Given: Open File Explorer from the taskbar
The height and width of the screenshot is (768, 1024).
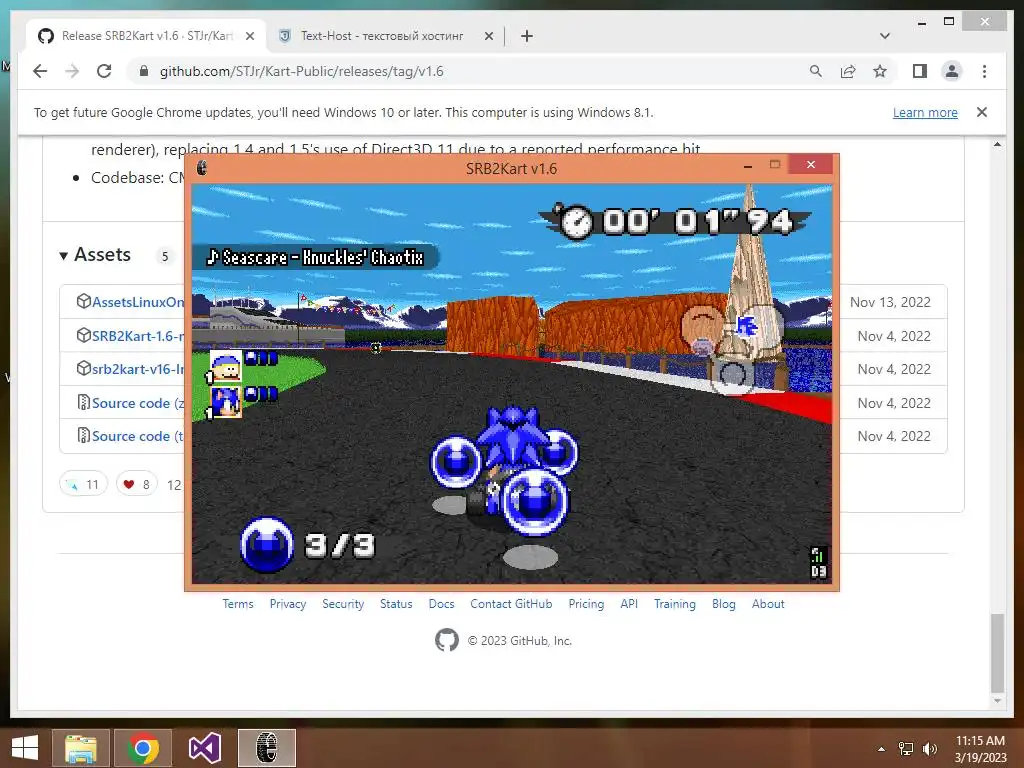Looking at the screenshot, I should [81, 748].
